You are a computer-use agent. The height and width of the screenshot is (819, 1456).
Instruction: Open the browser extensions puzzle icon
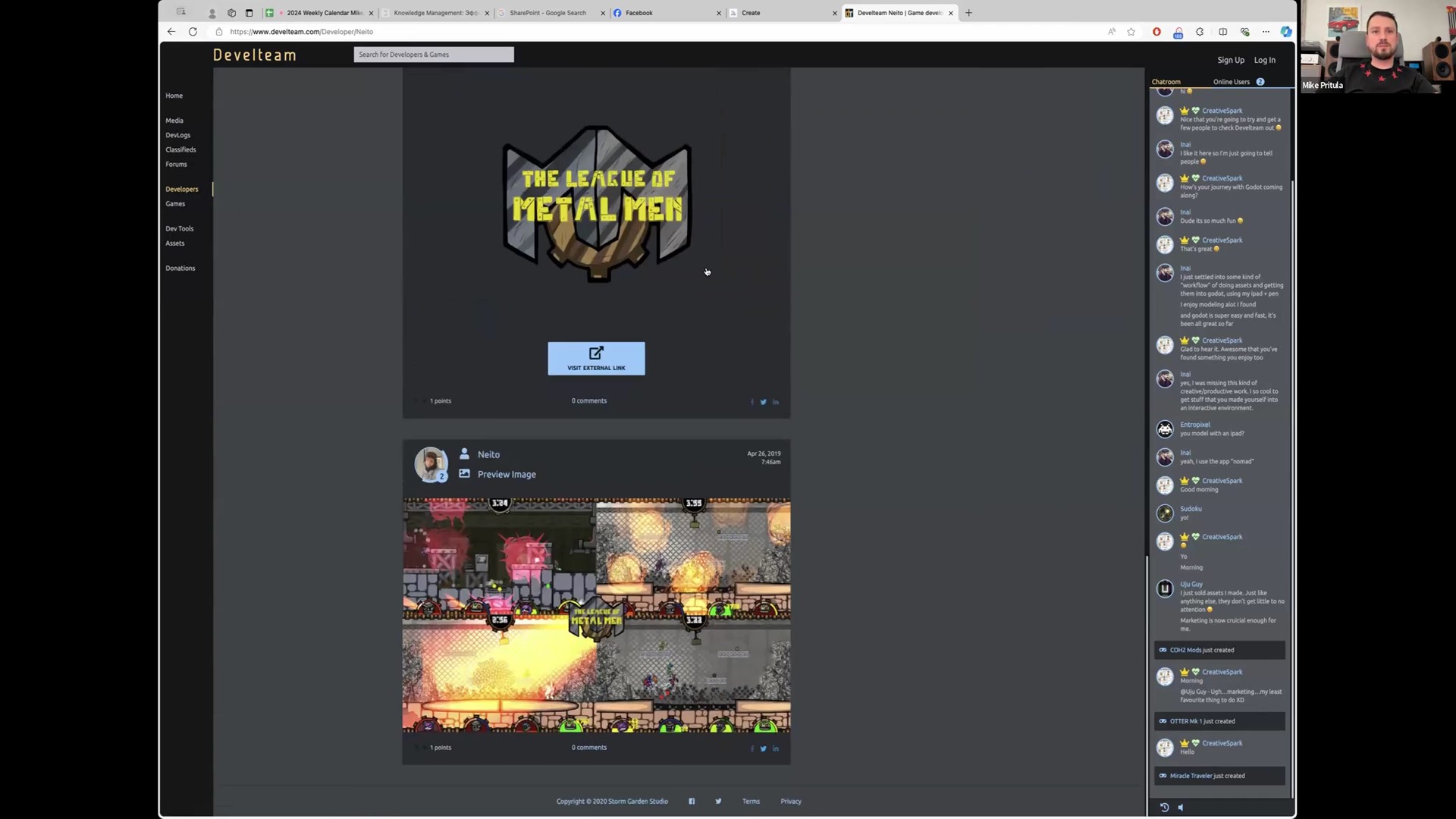[x=1200, y=32]
